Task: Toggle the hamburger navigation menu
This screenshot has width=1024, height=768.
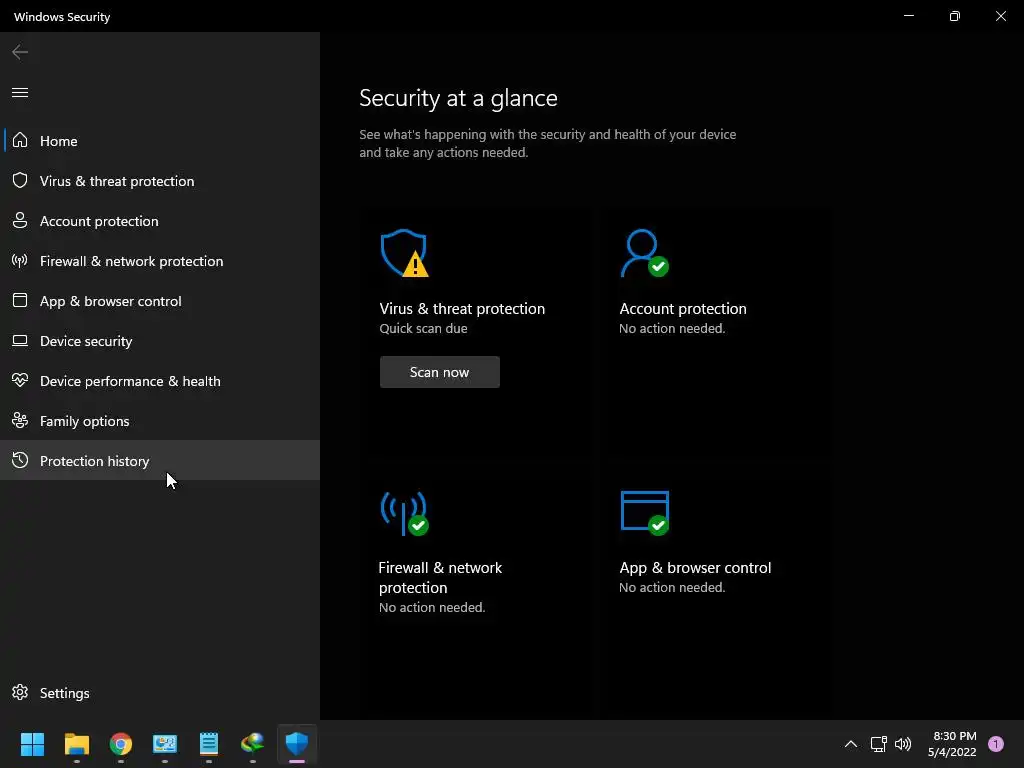Action: (20, 93)
